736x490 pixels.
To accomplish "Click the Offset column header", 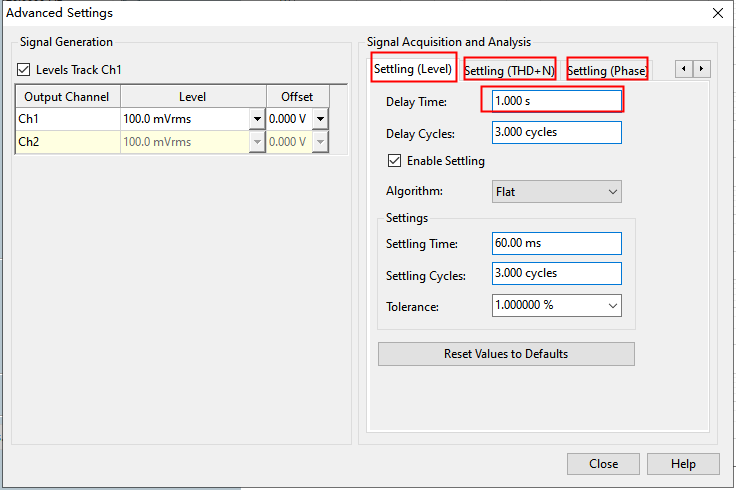I will click(298, 97).
